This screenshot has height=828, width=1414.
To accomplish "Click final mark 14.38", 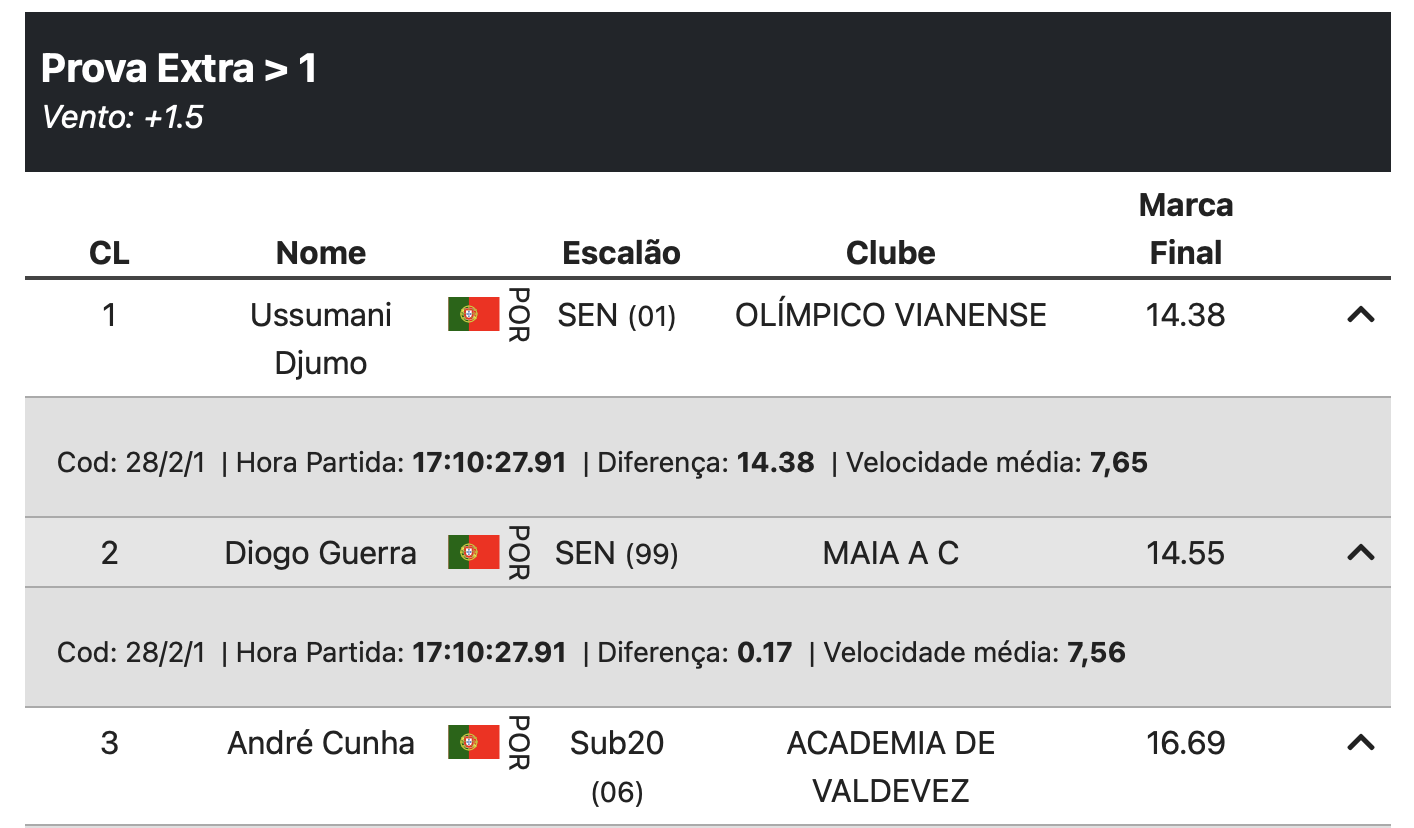I will (1186, 315).
